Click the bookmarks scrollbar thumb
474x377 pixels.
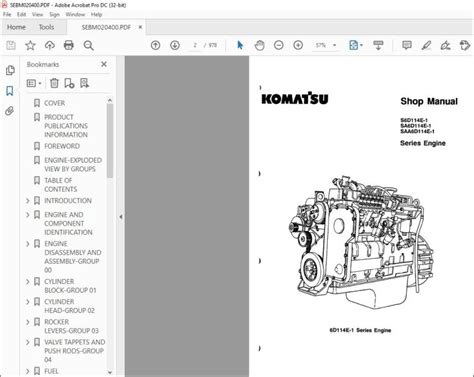[110, 140]
